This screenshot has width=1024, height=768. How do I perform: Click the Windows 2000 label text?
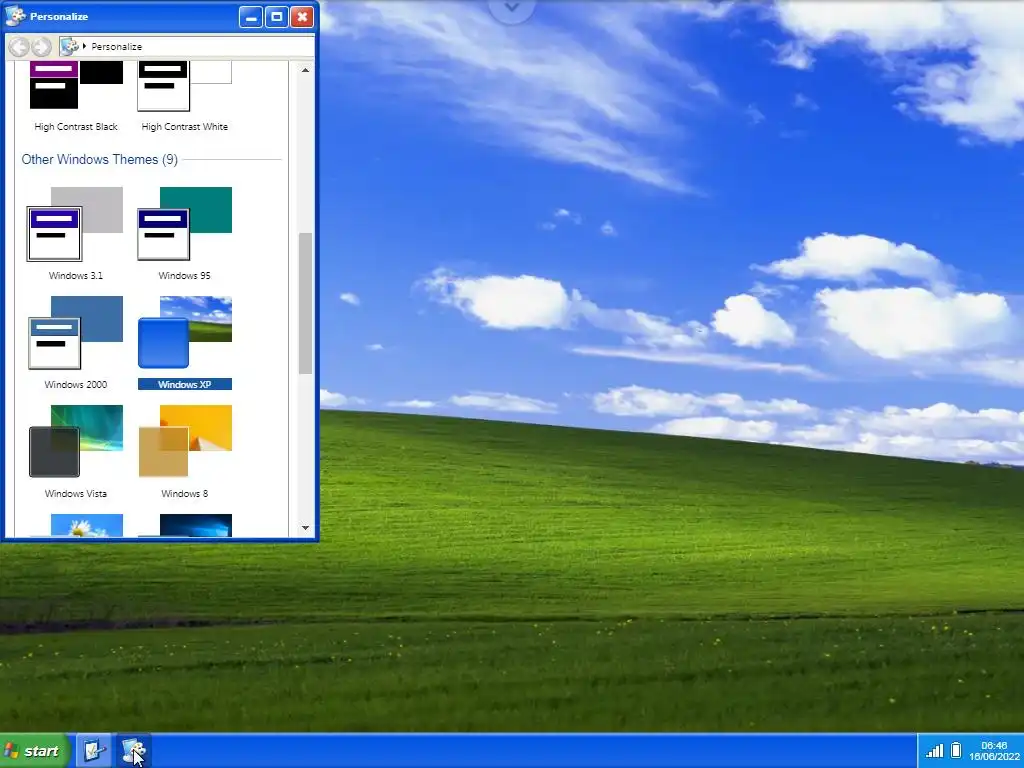coord(76,385)
